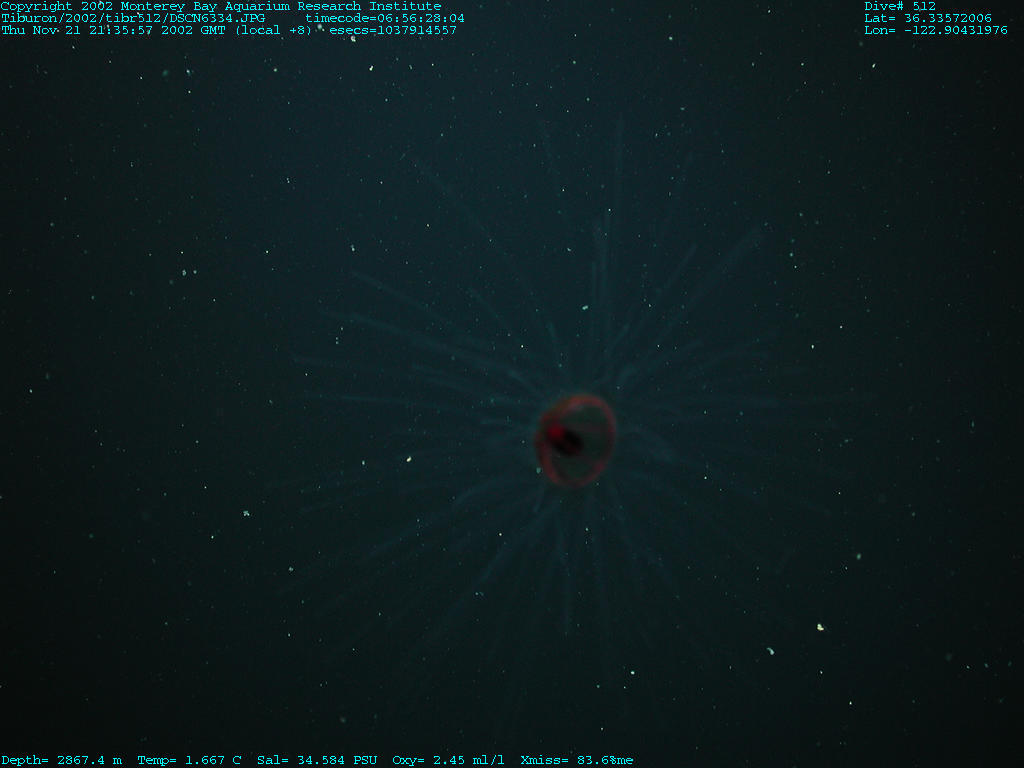The width and height of the screenshot is (1024, 768).
Task: Click the Oxy= 2.45 ml/l reading
Action: click(x=448, y=760)
